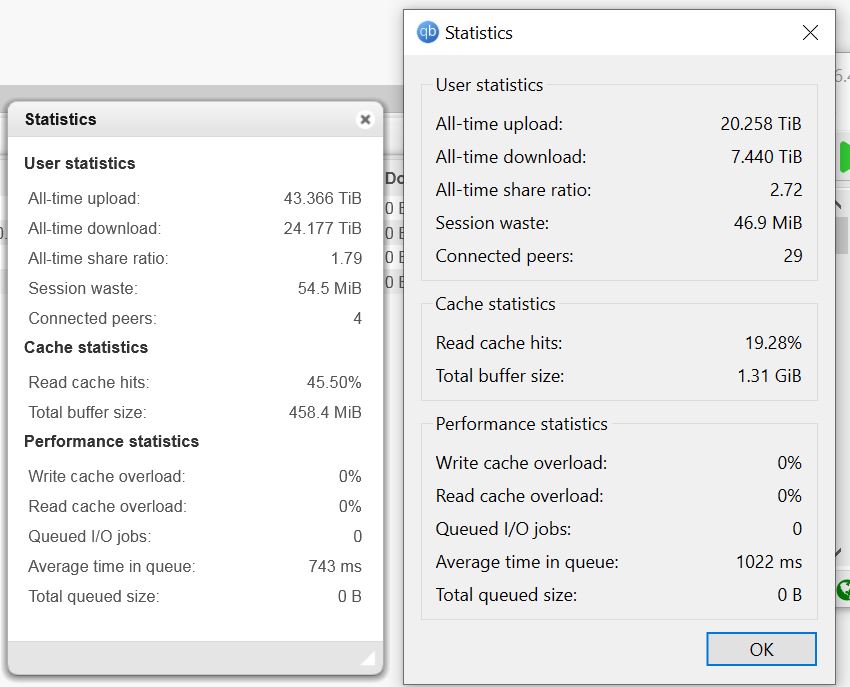The image size is (850, 687).
Task: Close the qBittorrent desktop Statistics window
Action: pyautogui.click(x=810, y=33)
